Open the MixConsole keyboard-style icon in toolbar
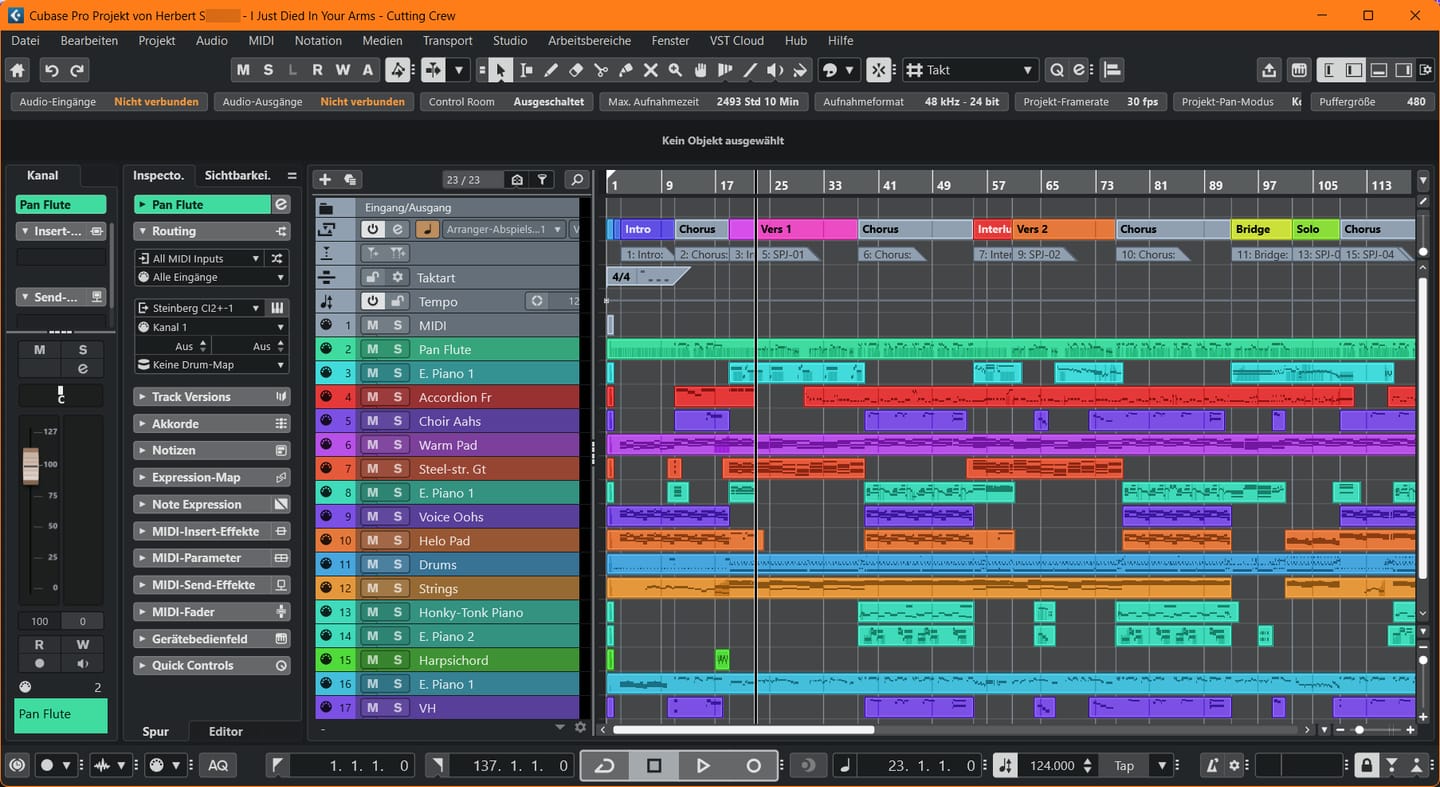Screen dimensions: 1440x787 pyautogui.click(x=1299, y=70)
